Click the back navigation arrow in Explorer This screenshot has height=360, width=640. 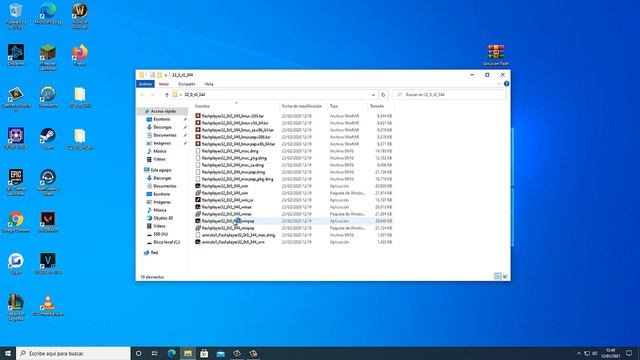click(x=142, y=95)
